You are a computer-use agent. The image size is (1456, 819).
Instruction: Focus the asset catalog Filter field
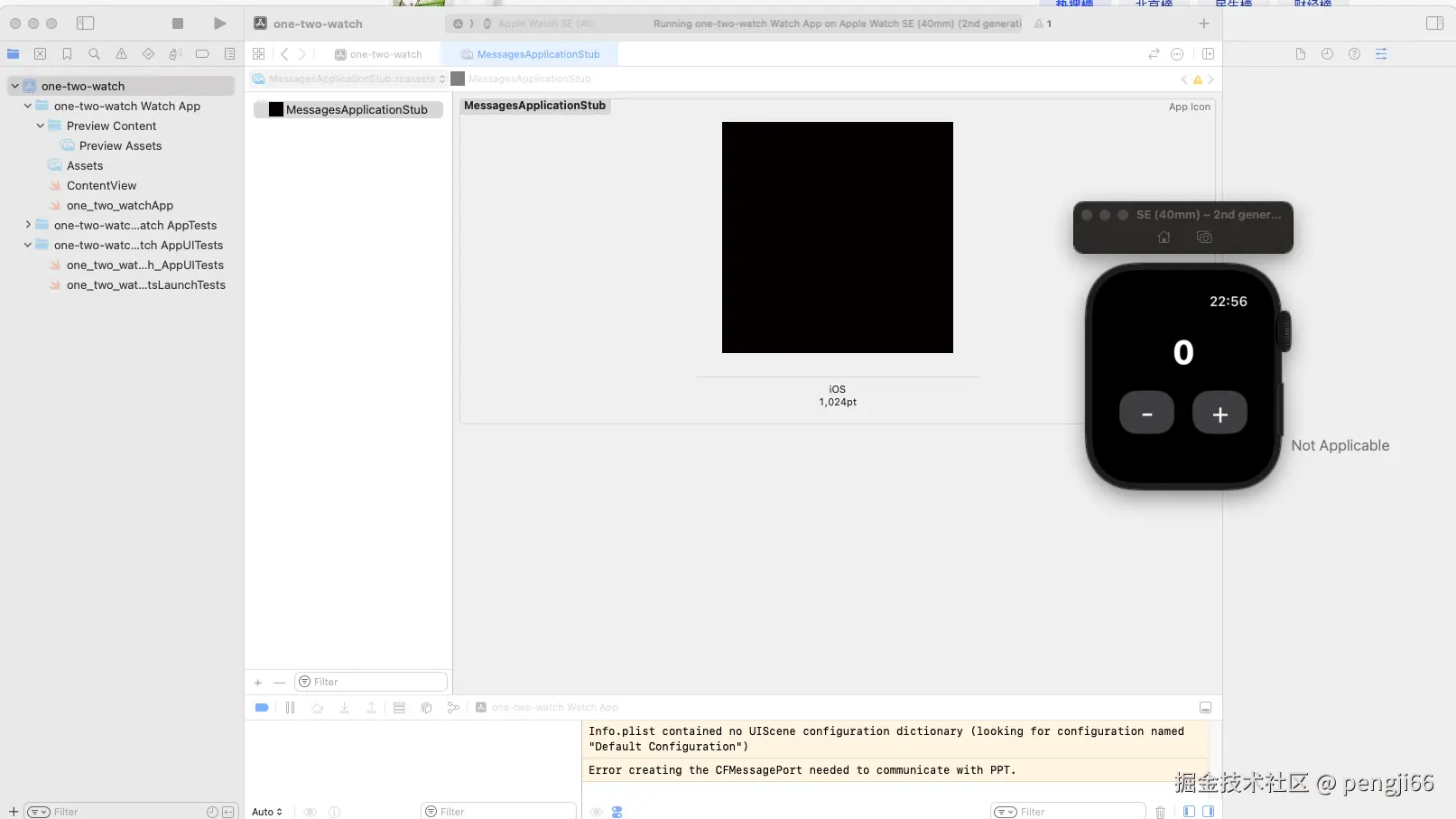371,682
